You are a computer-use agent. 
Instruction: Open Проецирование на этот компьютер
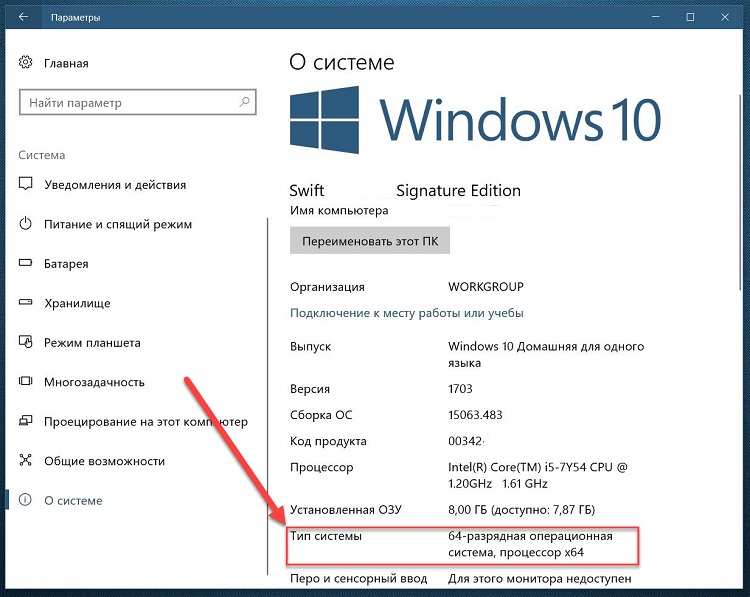(x=146, y=422)
